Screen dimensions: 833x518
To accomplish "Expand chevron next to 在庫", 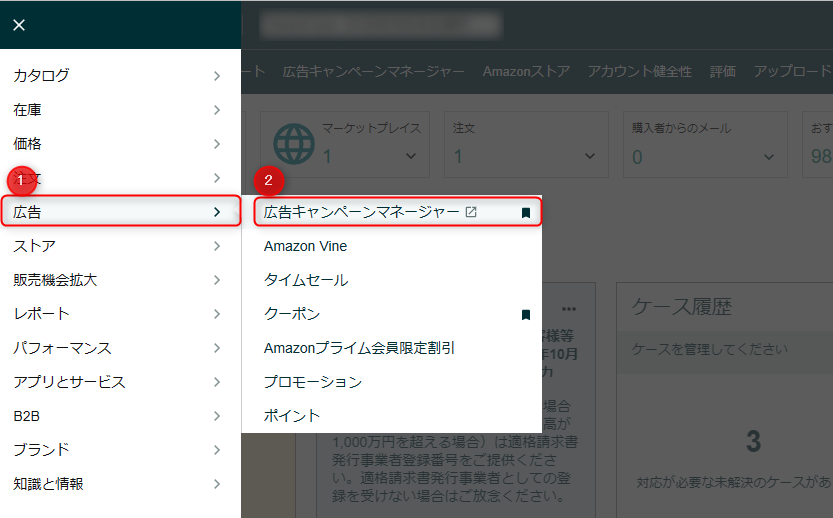I will pos(217,110).
